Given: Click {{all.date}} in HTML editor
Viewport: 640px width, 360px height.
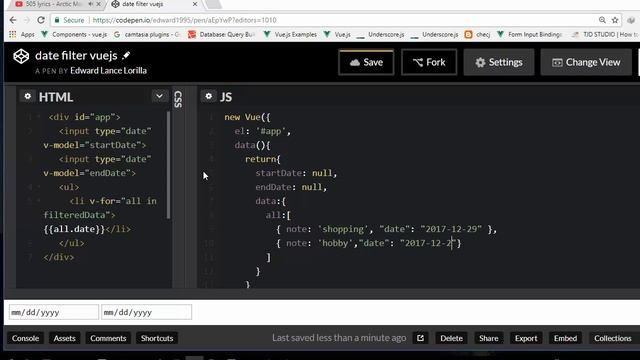Looking at the screenshot, I should [74, 229].
